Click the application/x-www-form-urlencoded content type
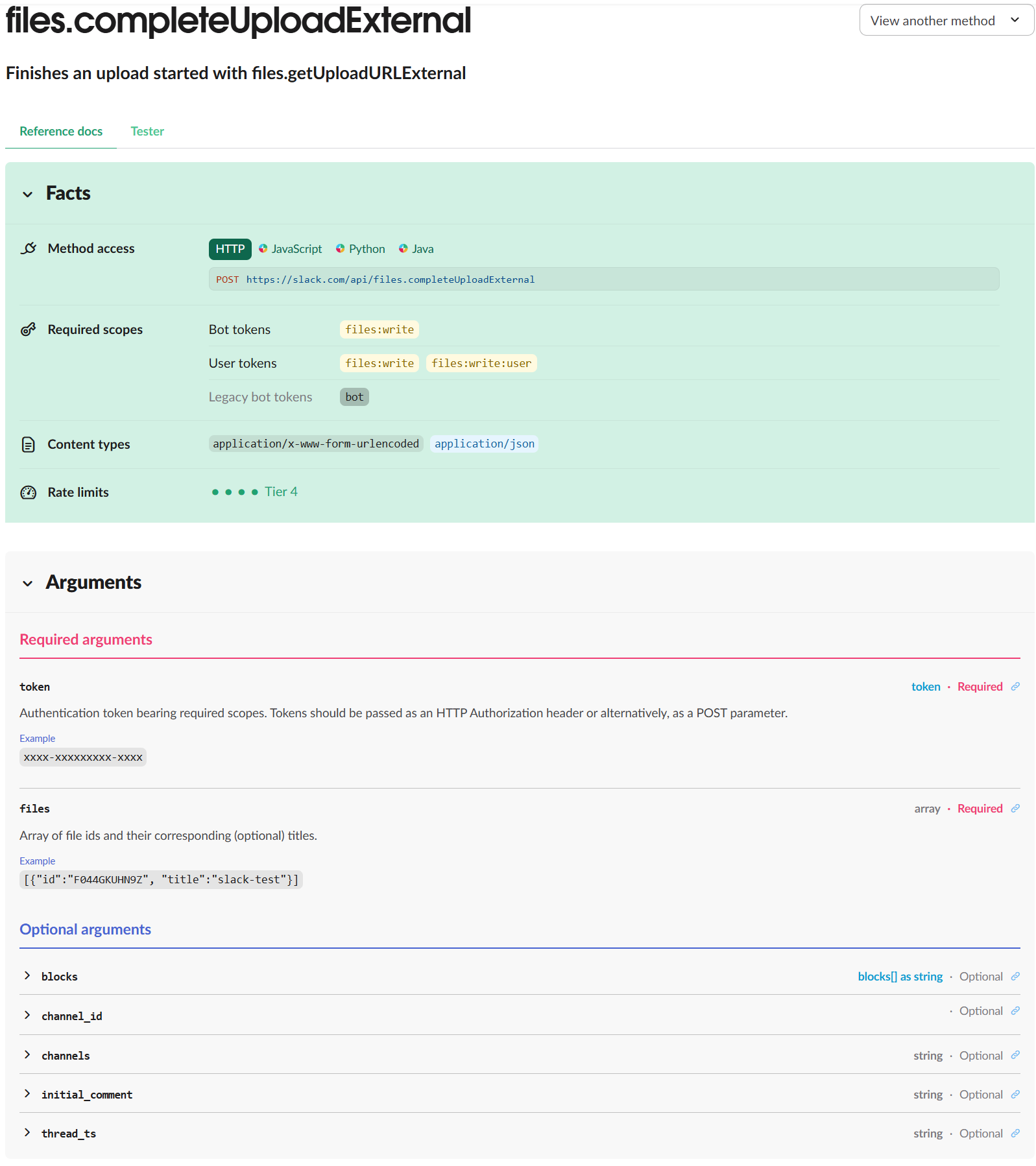Screen dimensions: 1036x1166 [x=316, y=444]
